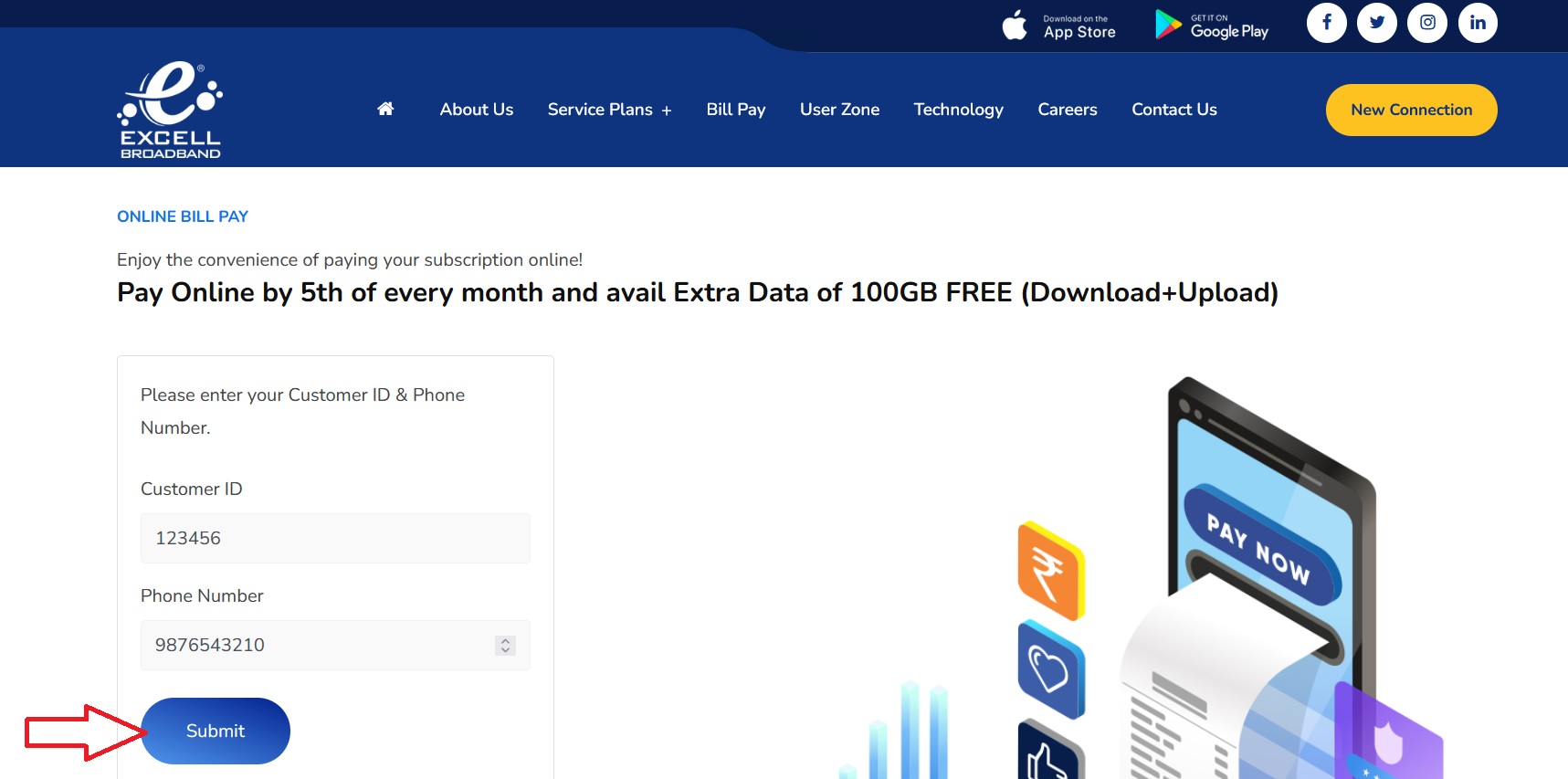
Task: Open the Twitter social icon
Action: (x=1376, y=23)
